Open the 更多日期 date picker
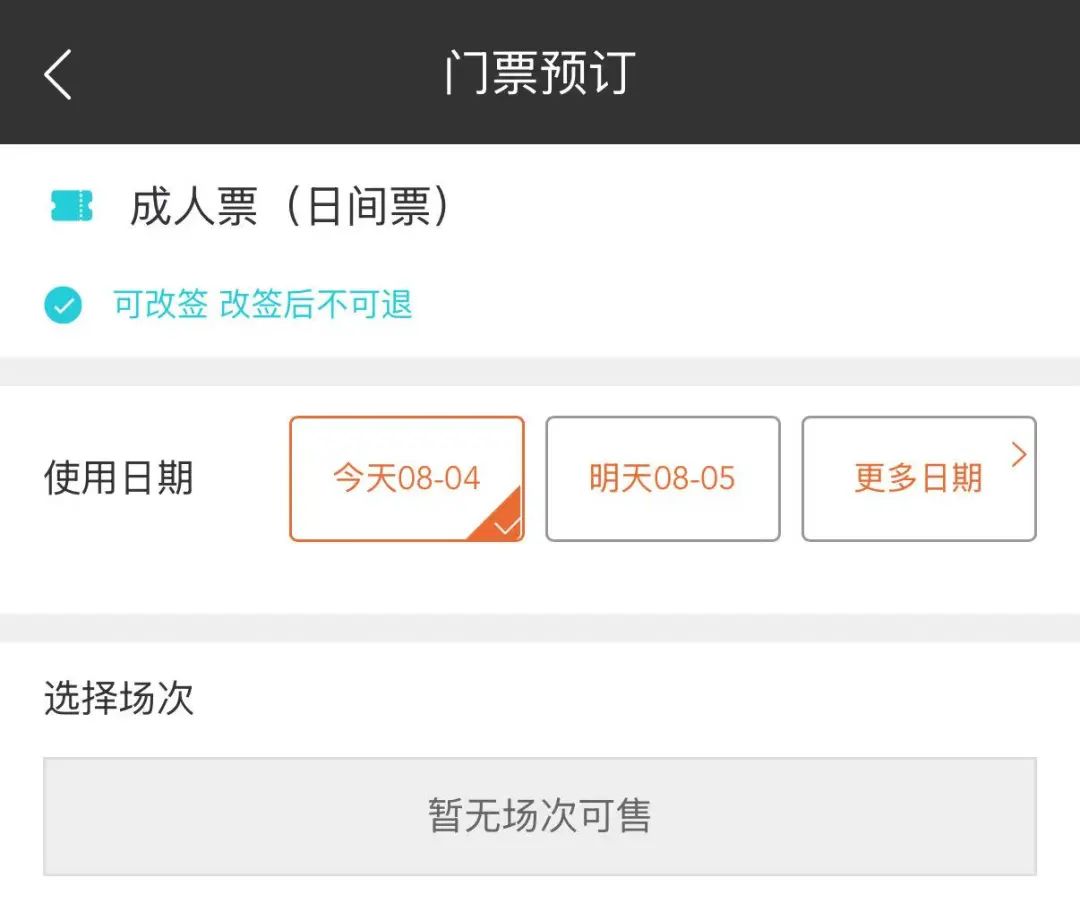Viewport: 1080px width, 912px height. tap(917, 478)
